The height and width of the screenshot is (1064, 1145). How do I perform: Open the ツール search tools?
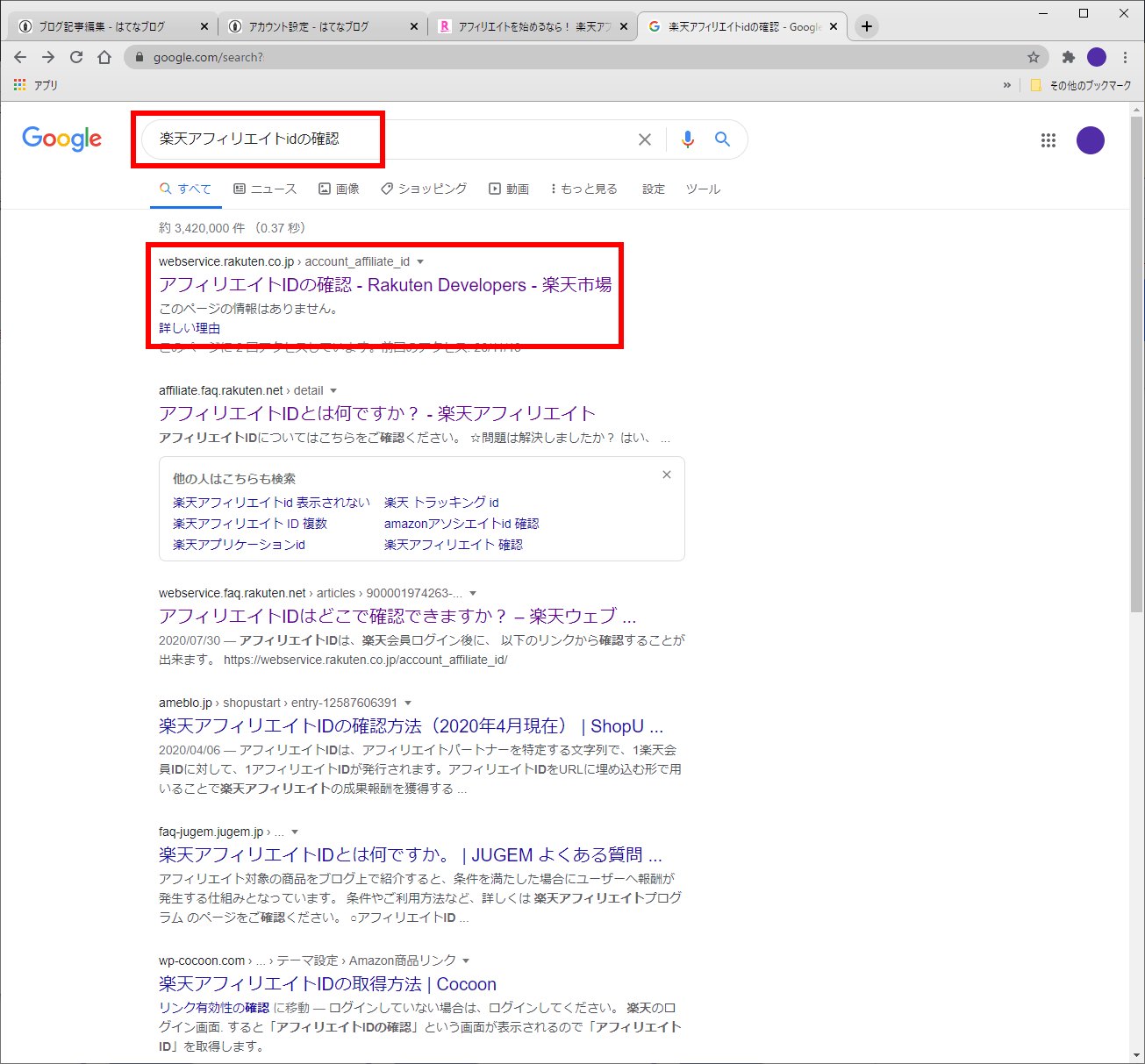point(704,189)
